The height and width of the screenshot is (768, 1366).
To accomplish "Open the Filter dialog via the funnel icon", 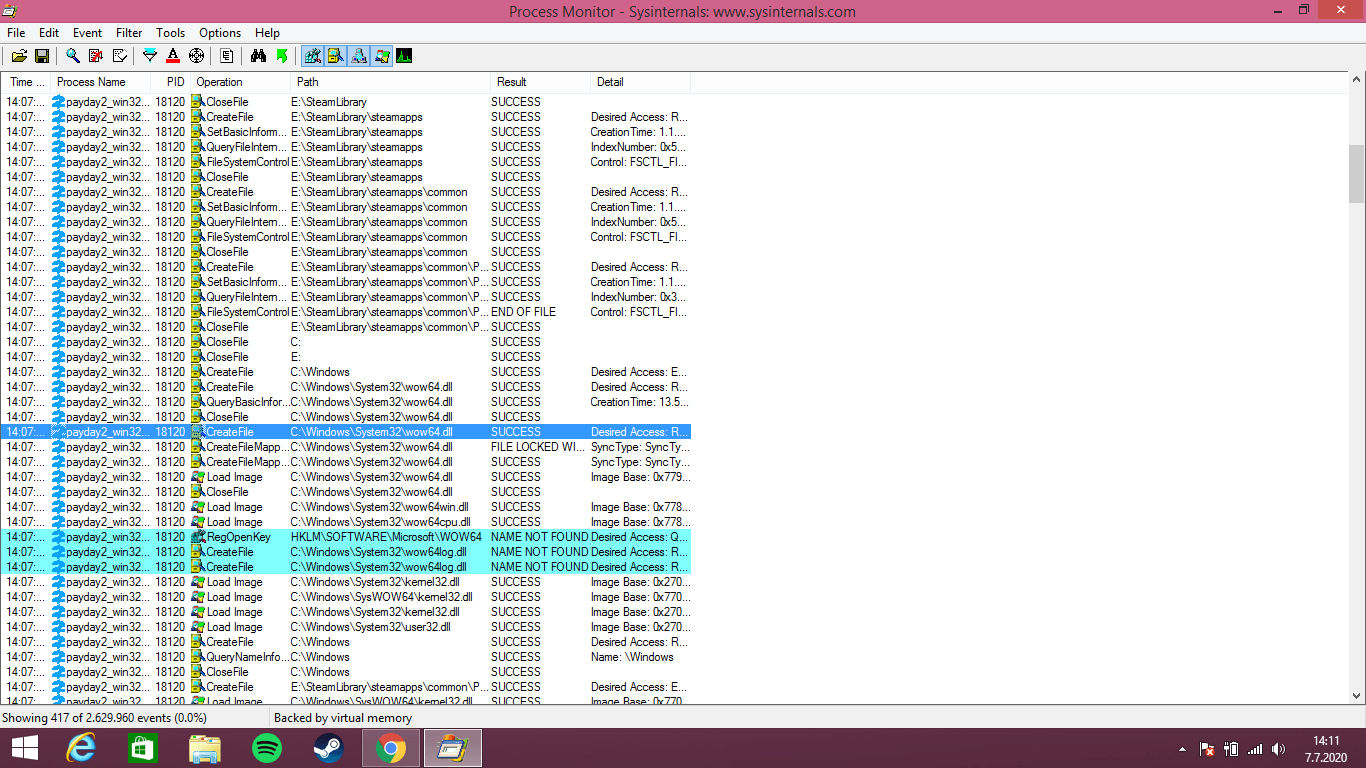I will (150, 56).
